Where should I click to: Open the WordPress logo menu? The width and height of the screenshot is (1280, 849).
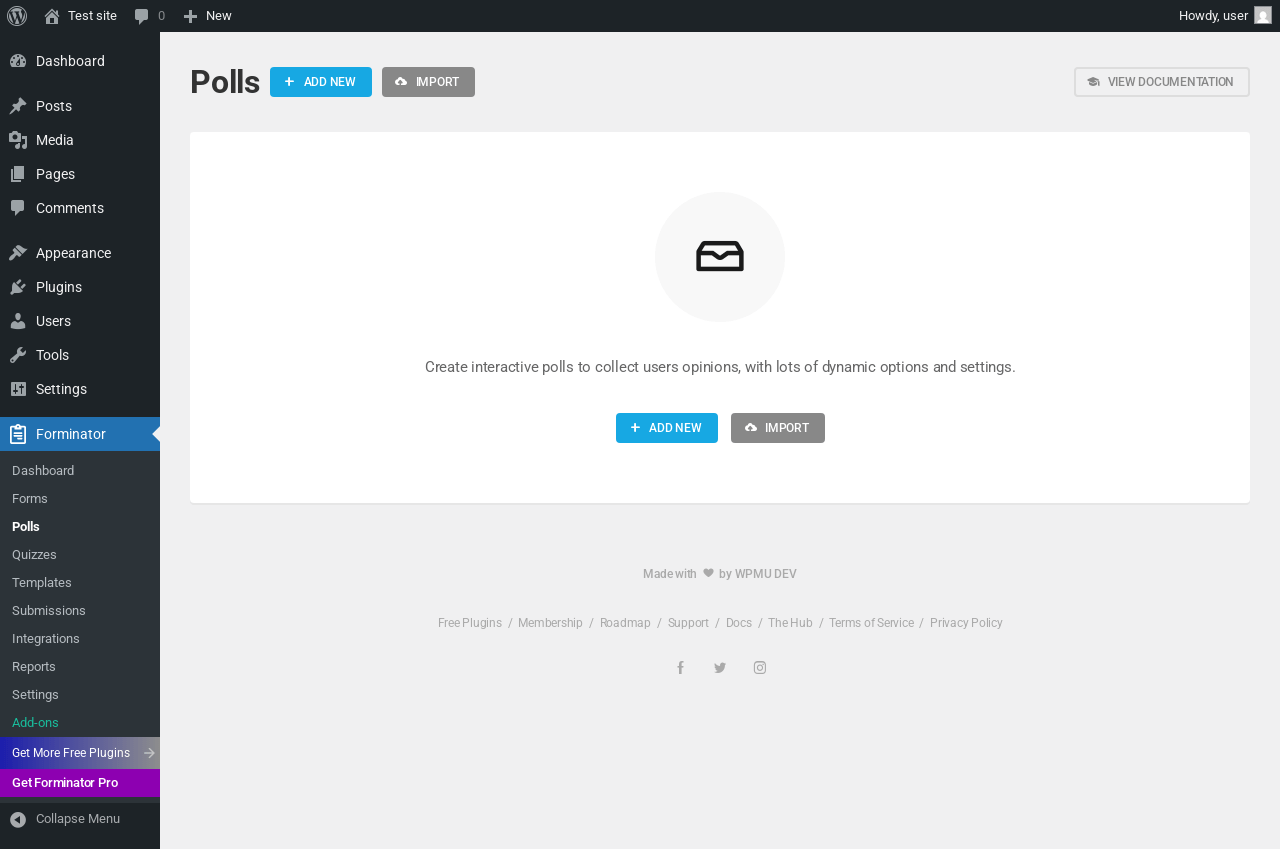click(x=17, y=16)
